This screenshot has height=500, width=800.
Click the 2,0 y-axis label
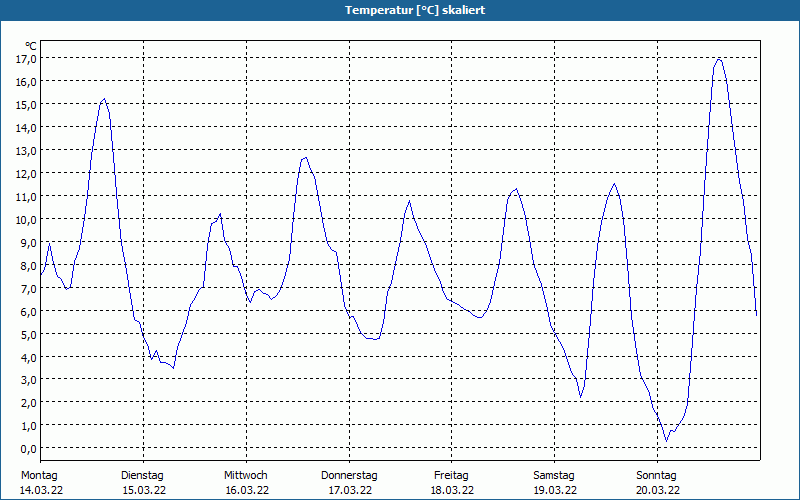(29, 403)
